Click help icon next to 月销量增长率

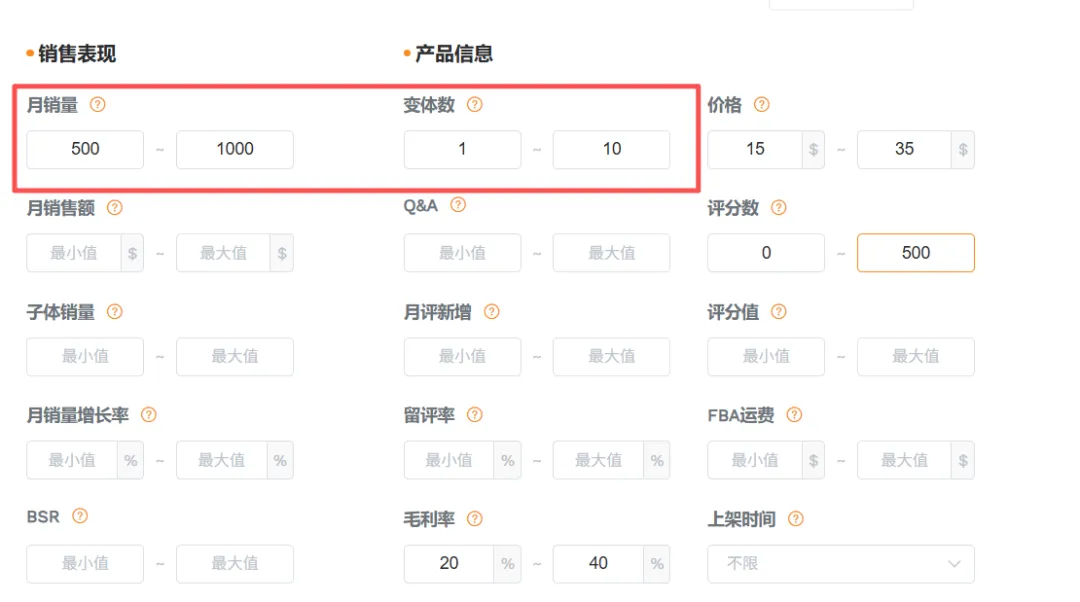coord(149,415)
